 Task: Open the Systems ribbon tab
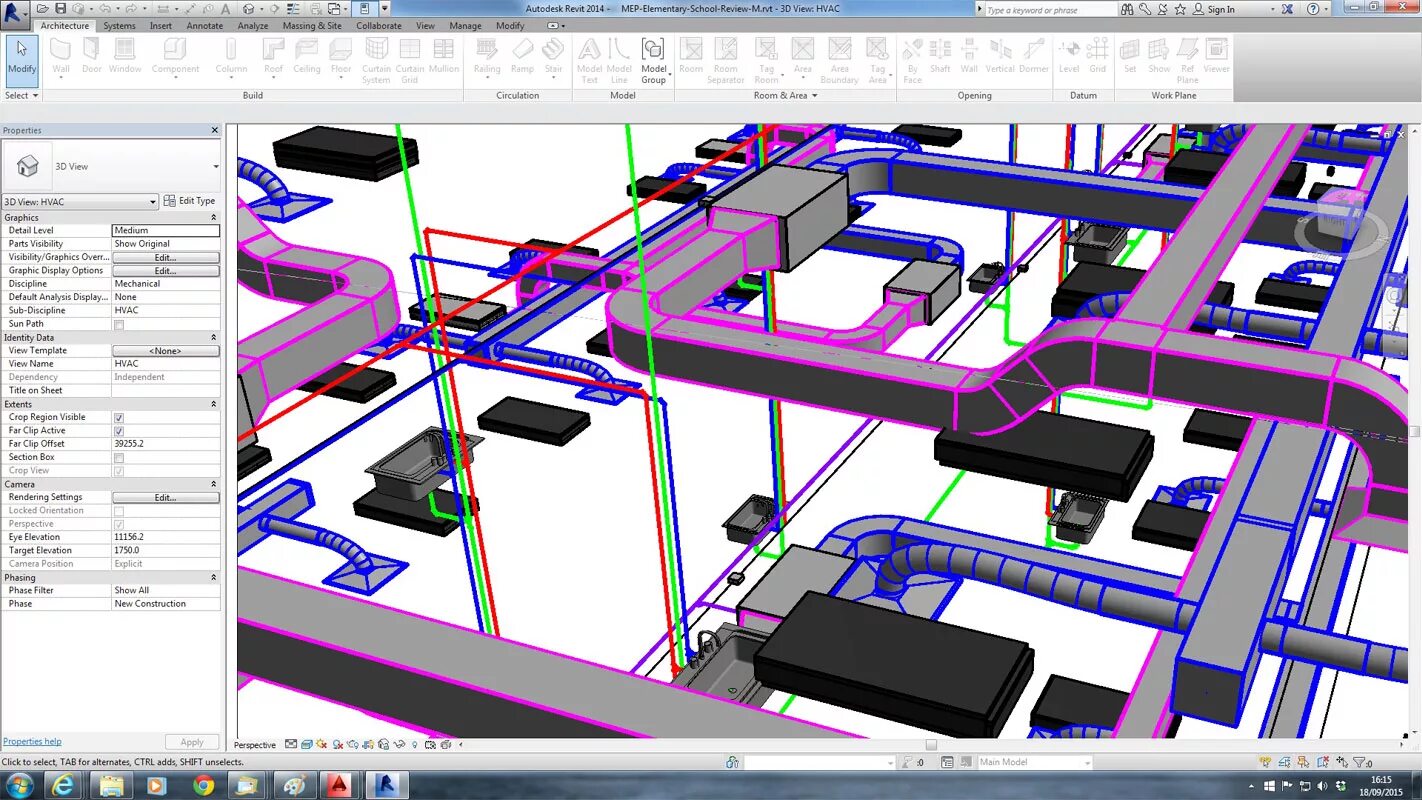pyautogui.click(x=119, y=26)
